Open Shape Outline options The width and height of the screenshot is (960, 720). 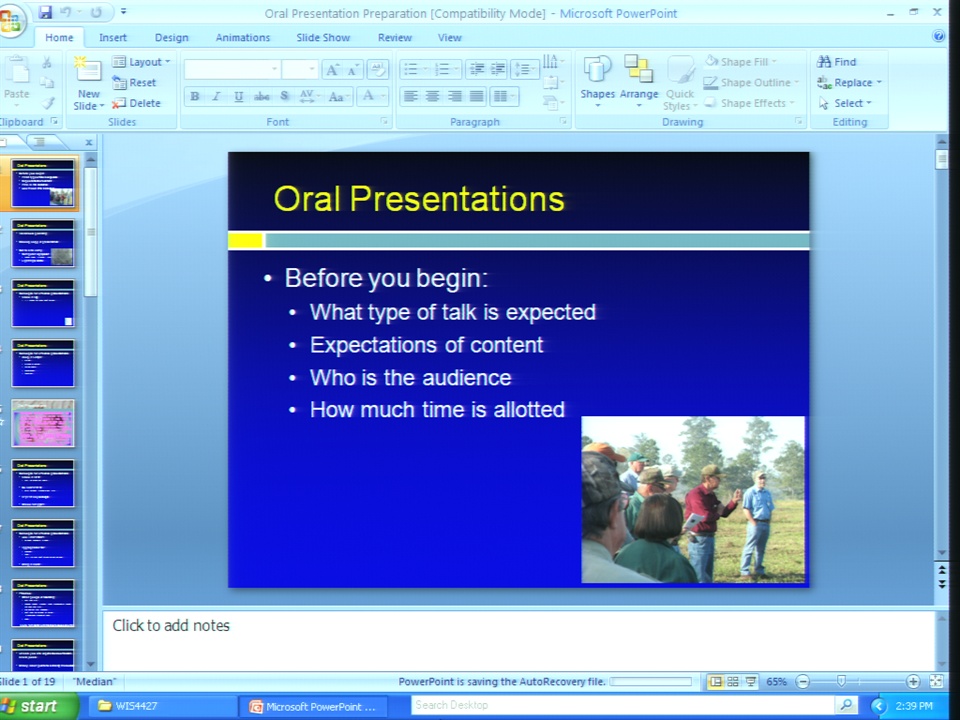(x=751, y=83)
